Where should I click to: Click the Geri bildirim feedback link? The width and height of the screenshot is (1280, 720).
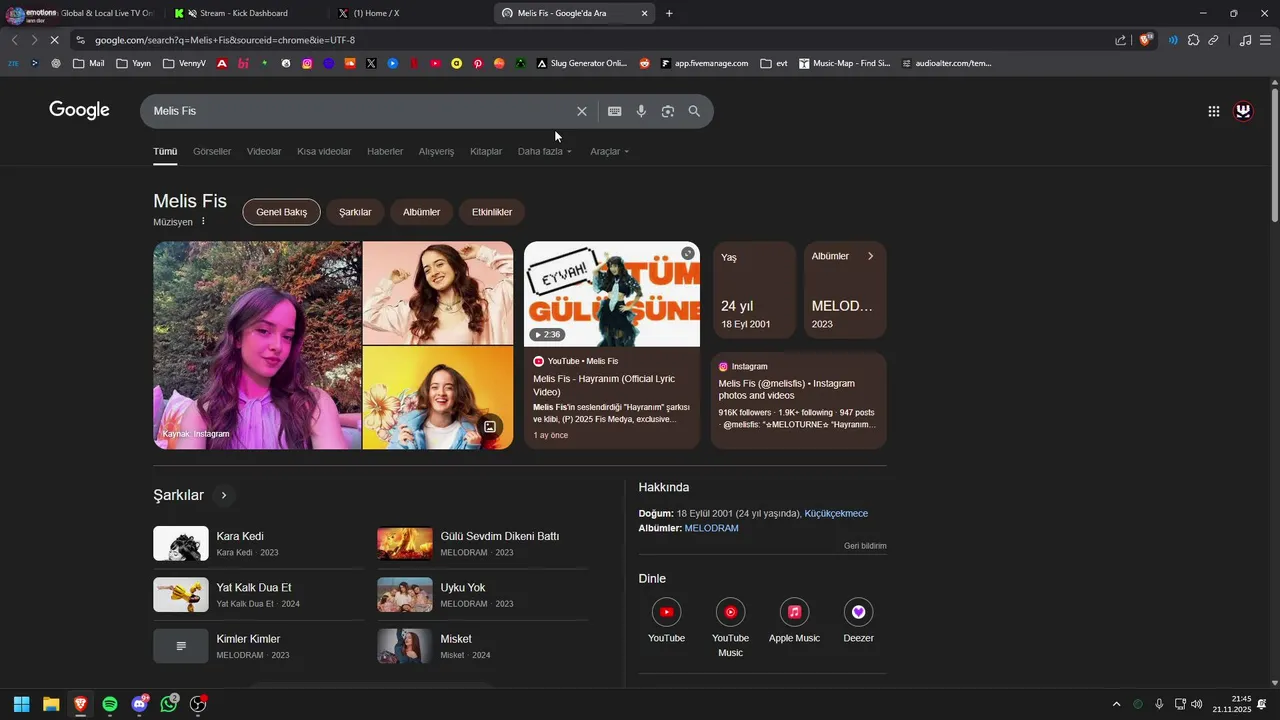[865, 546]
